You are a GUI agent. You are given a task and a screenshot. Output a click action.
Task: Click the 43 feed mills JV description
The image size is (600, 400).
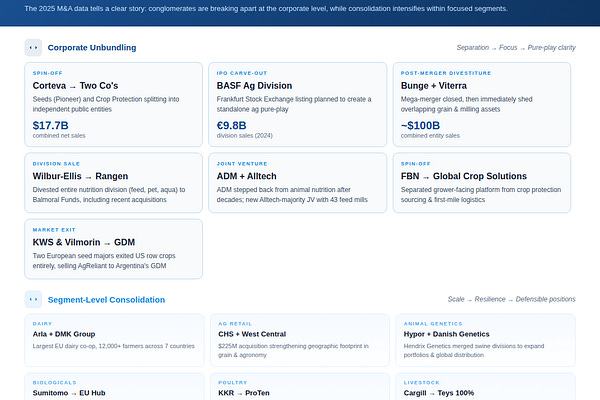pyautogui.click(x=292, y=195)
